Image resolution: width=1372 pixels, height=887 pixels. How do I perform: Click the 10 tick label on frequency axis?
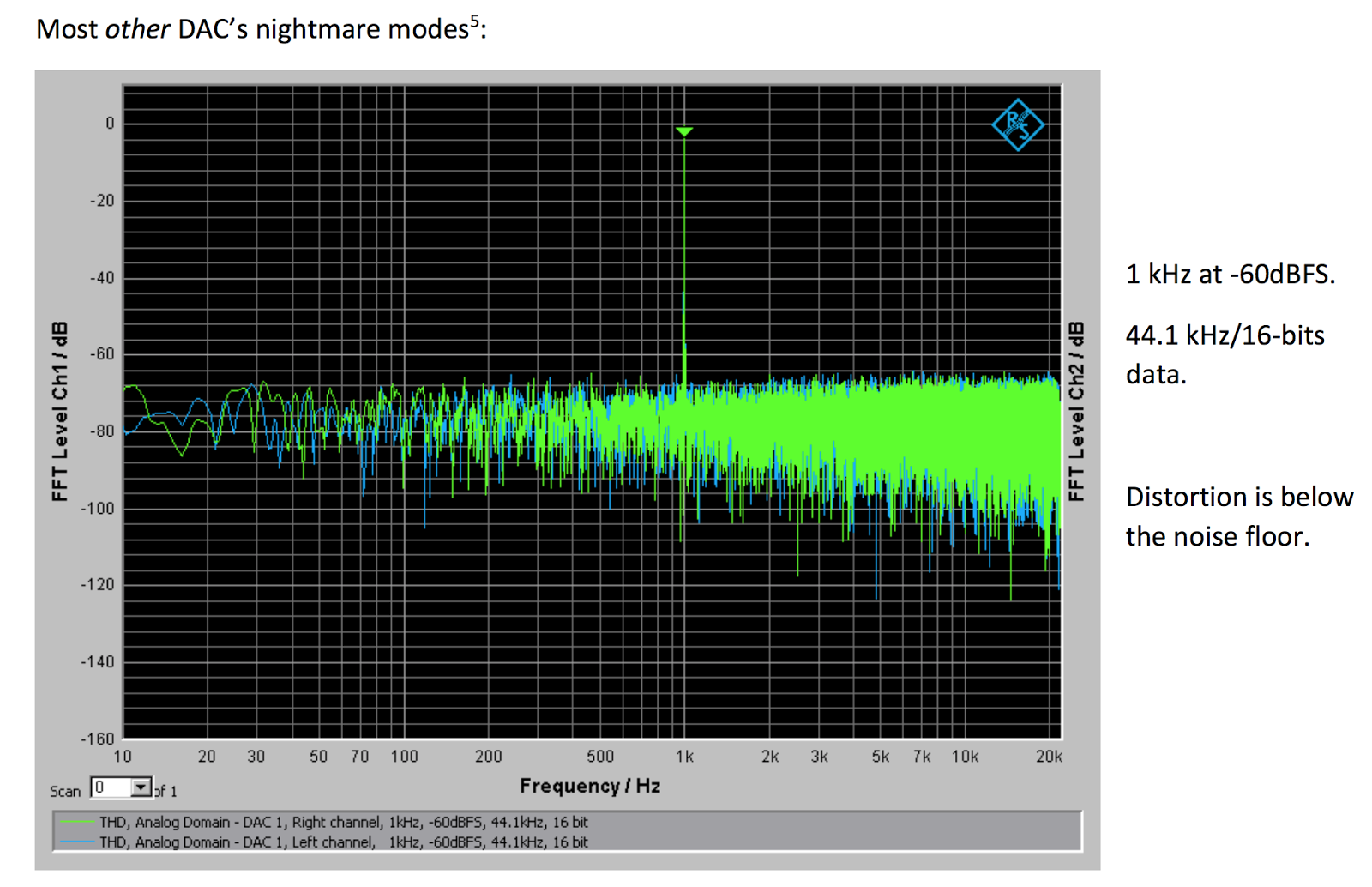click(x=123, y=757)
